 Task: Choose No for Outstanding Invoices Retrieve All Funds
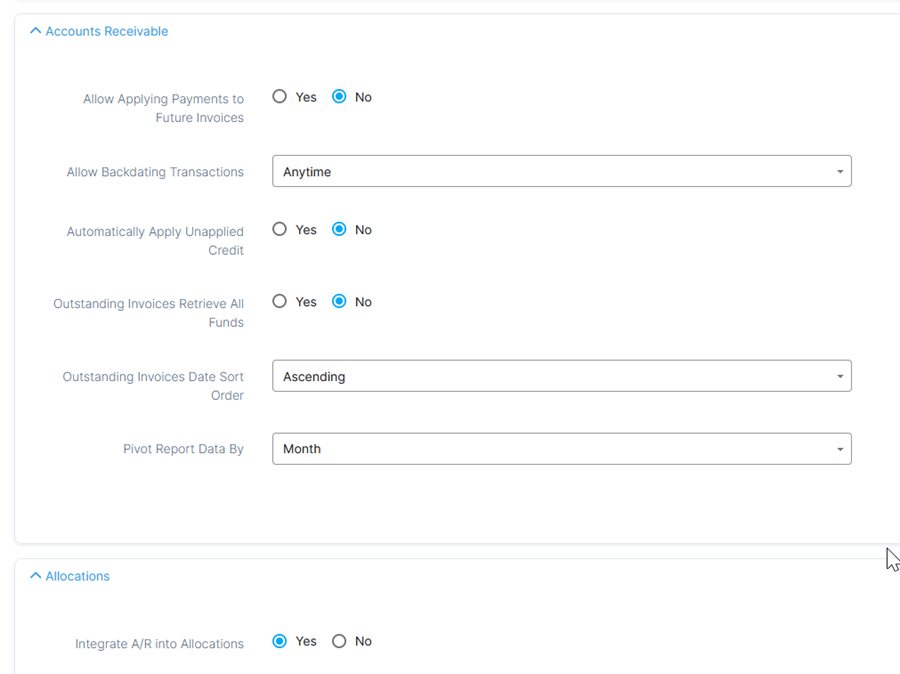click(339, 301)
